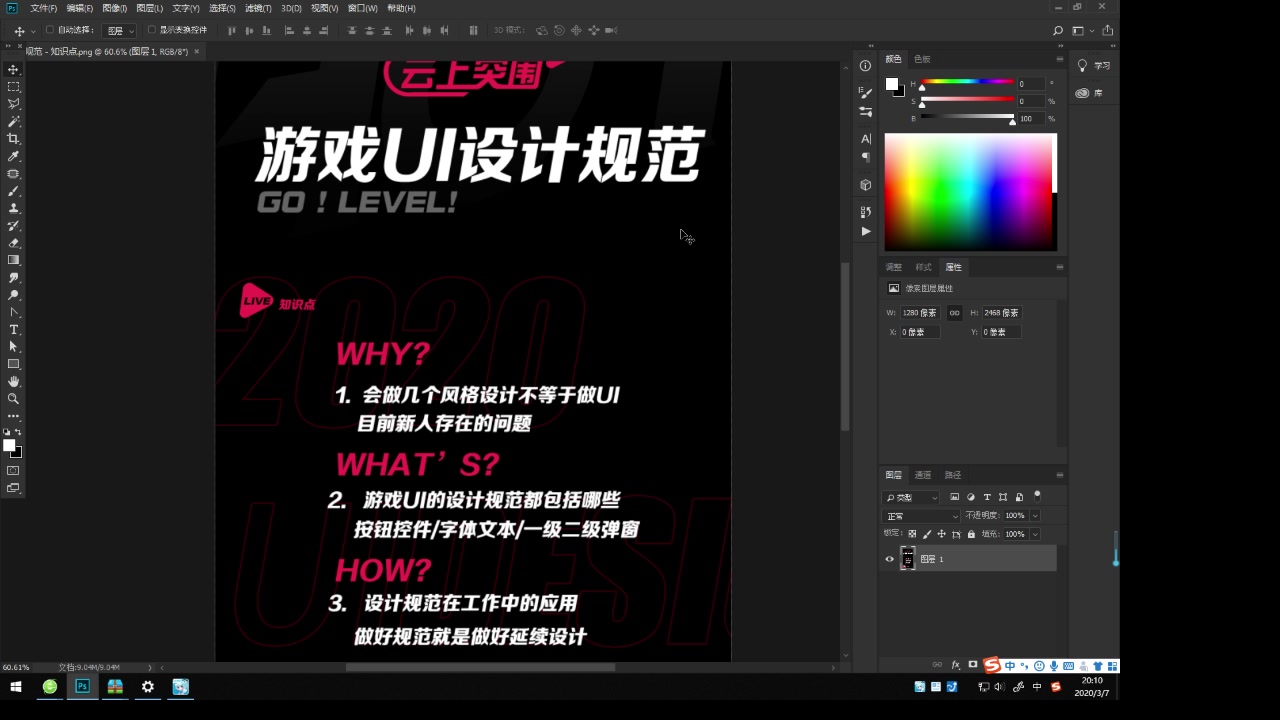This screenshot has height=720, width=1280.
Task: Close the 知识点.png document tab
Action: (x=196, y=51)
